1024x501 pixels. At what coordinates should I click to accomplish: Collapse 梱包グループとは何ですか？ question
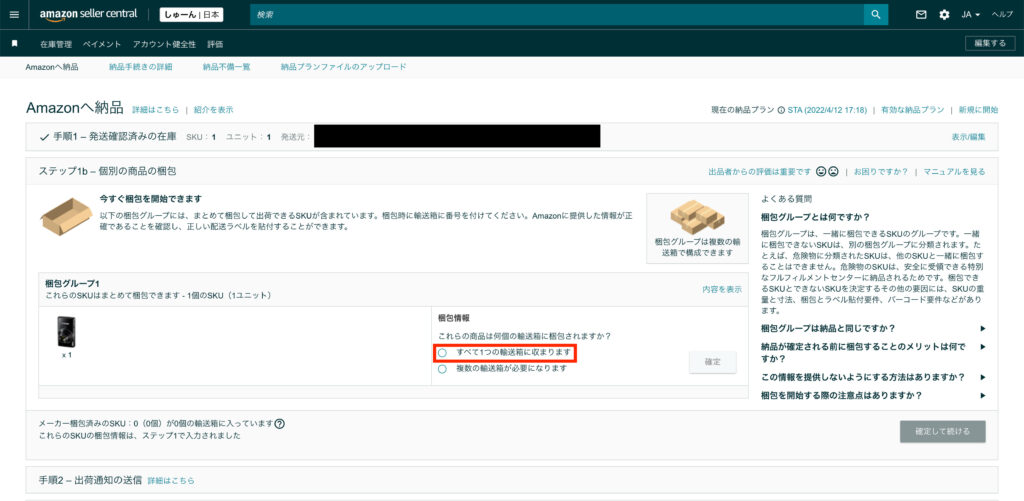(x=816, y=217)
